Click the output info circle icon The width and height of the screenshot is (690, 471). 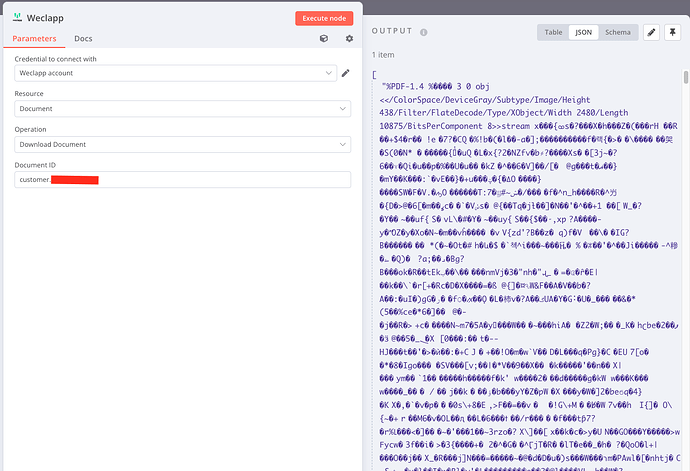point(423,32)
